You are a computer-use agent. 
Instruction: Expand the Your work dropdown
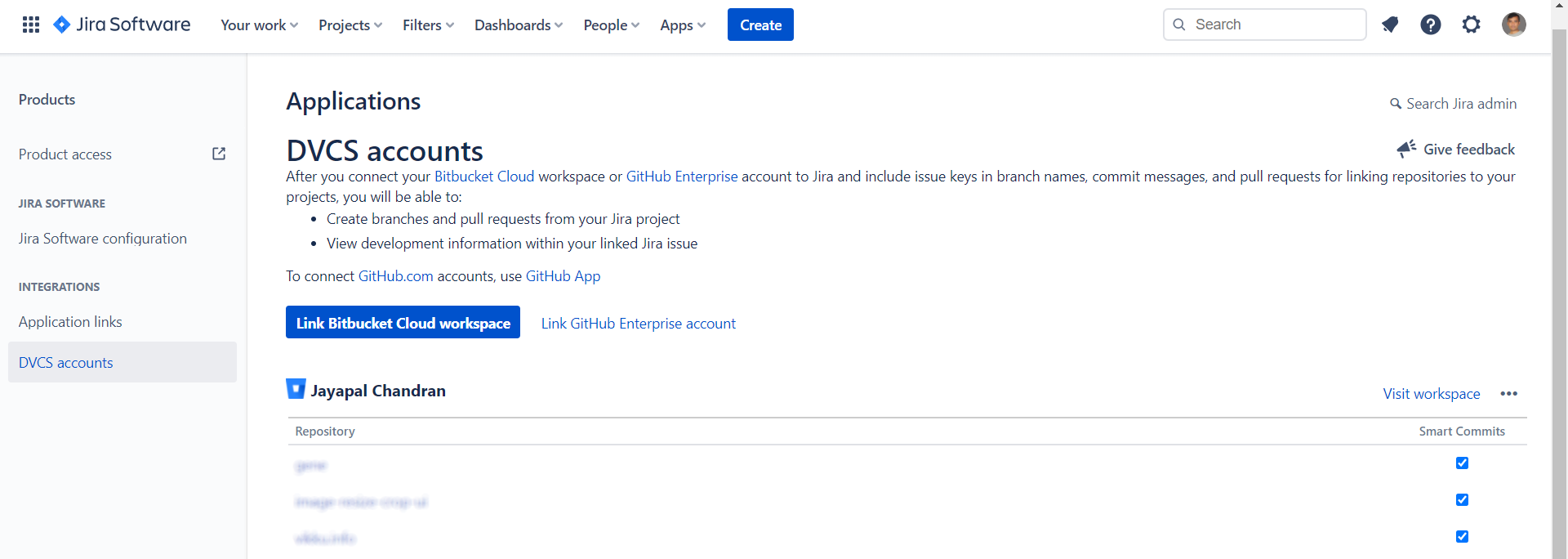(x=260, y=25)
